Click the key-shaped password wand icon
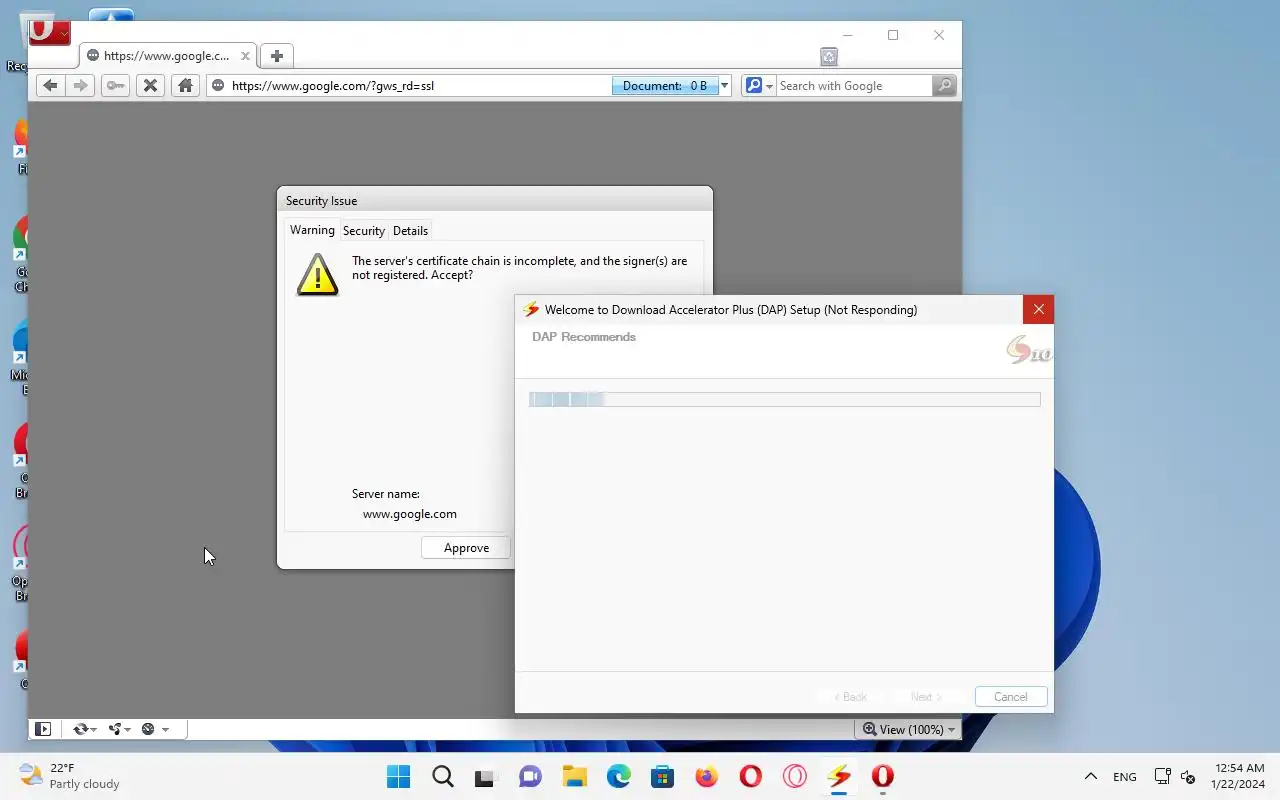The height and width of the screenshot is (800, 1280). click(116, 85)
